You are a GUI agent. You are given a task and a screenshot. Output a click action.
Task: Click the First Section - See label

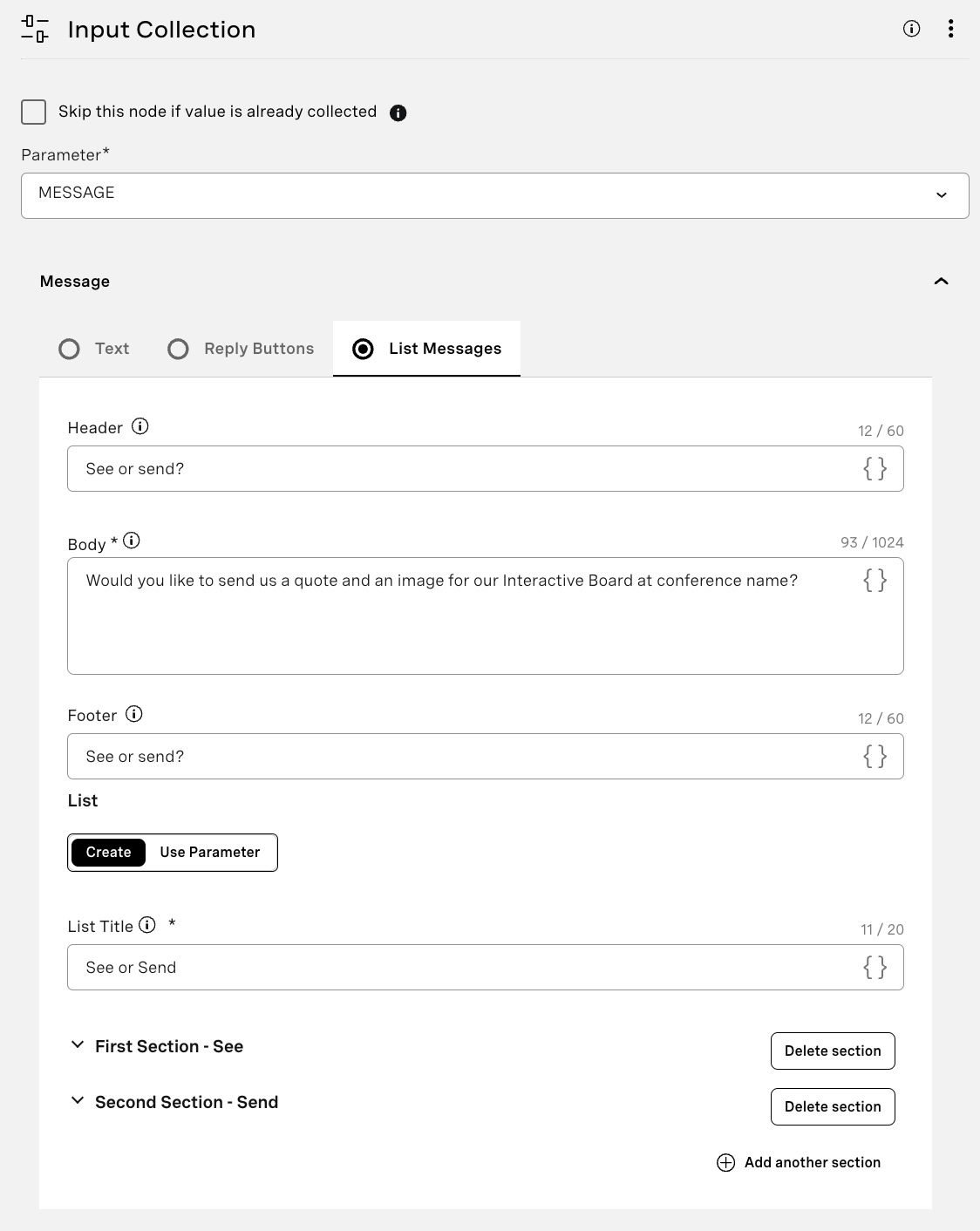(x=169, y=1046)
